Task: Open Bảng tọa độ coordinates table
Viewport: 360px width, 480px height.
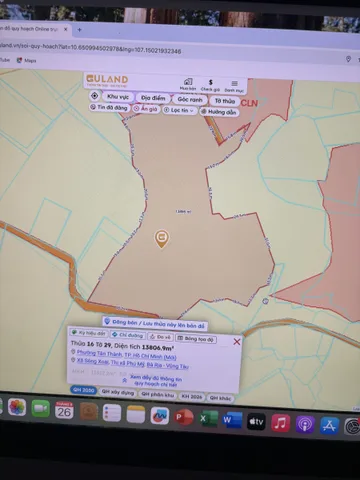Action: 196,339
